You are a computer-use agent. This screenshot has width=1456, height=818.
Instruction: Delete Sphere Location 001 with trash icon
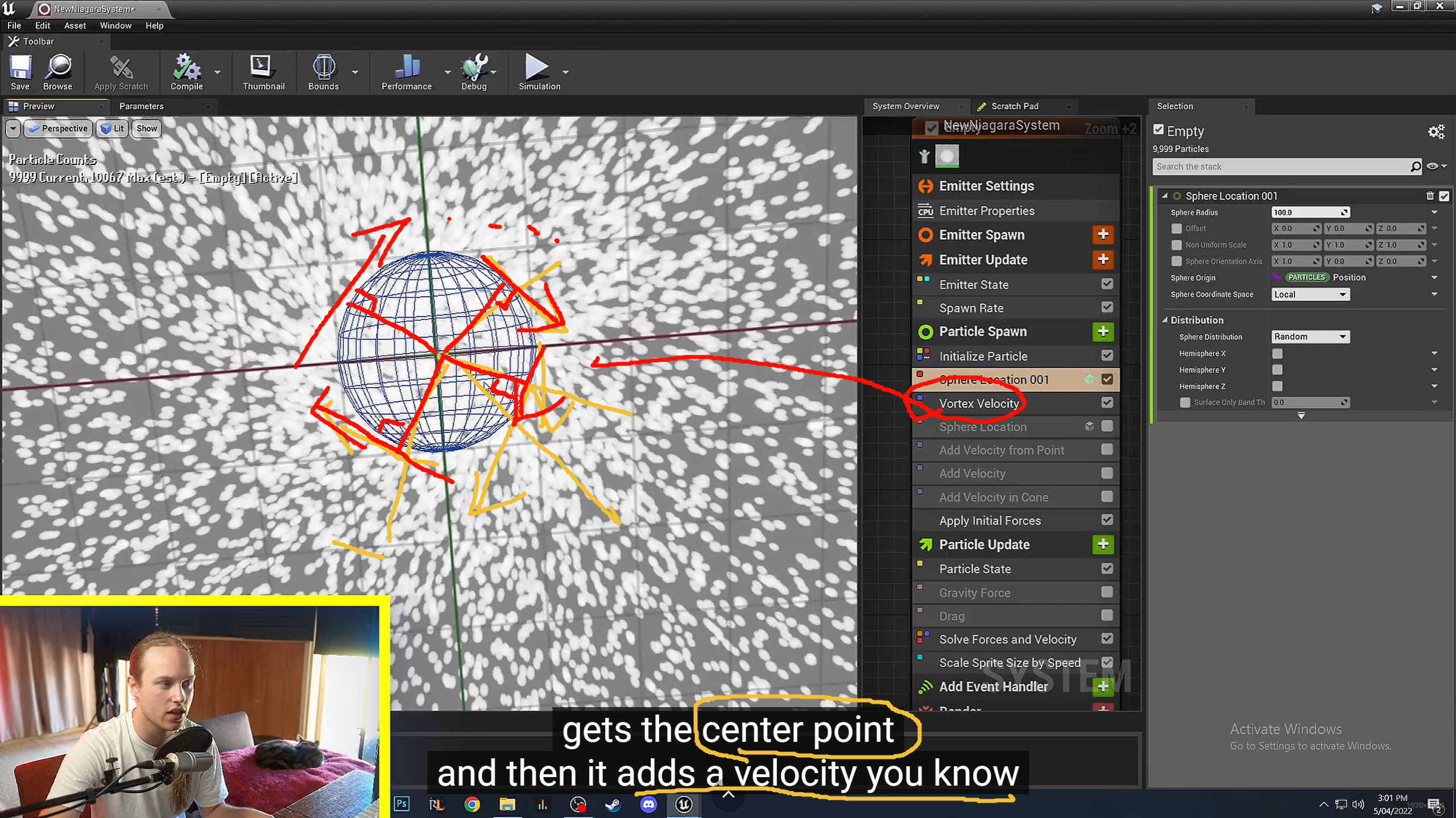[1430, 196]
